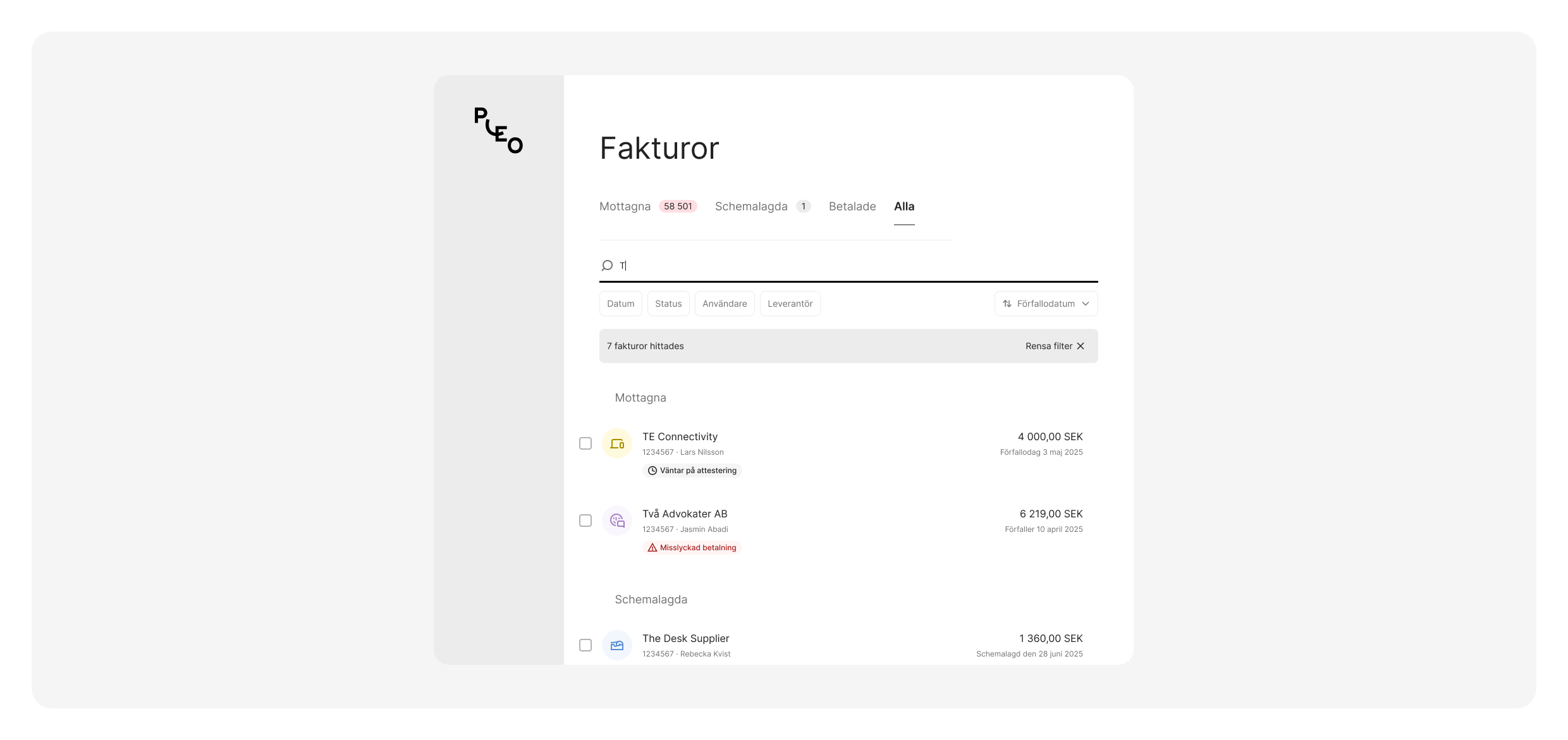Click the clock icon in Väntar på attestering
1568x740 pixels.
[652, 471]
